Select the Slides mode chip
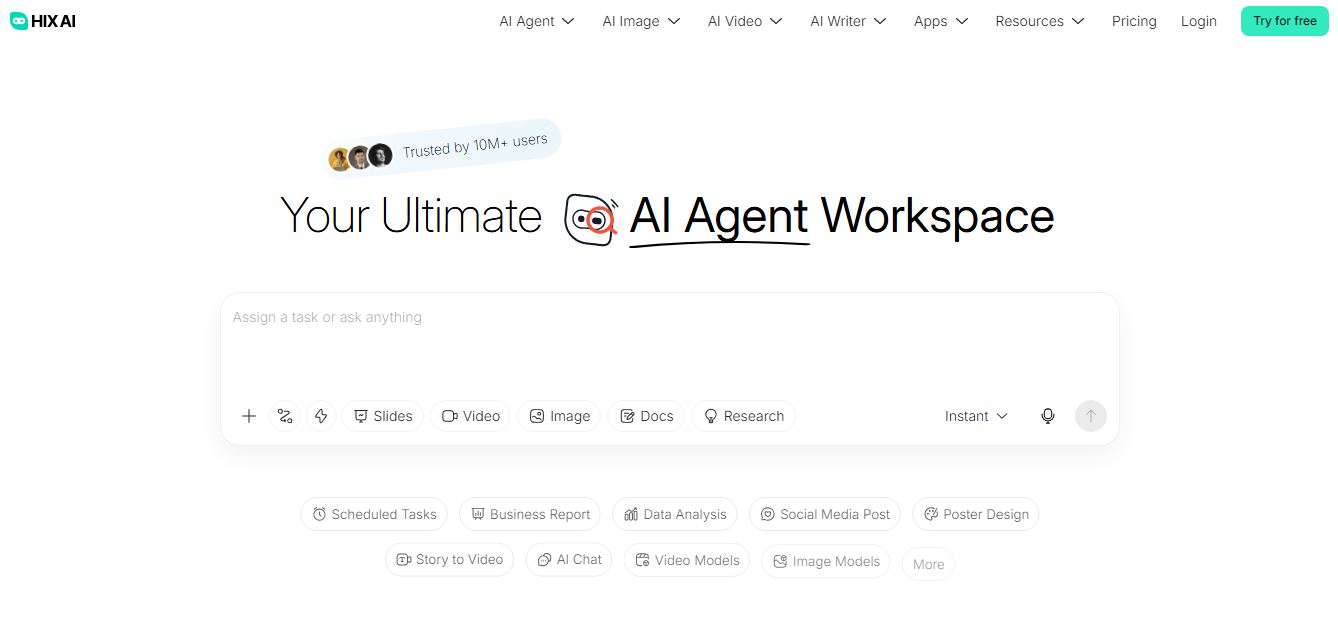 coord(383,416)
